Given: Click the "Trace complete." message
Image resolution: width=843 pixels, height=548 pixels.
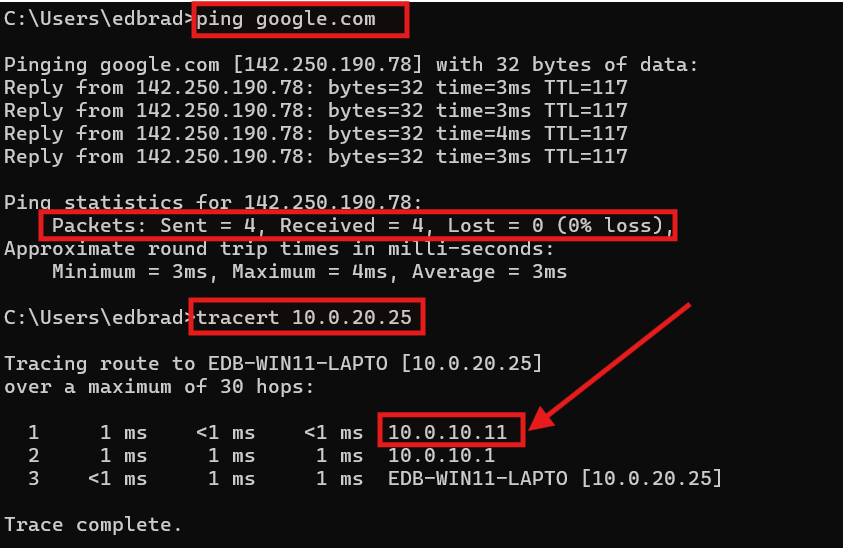Looking at the screenshot, I should click(94, 524).
